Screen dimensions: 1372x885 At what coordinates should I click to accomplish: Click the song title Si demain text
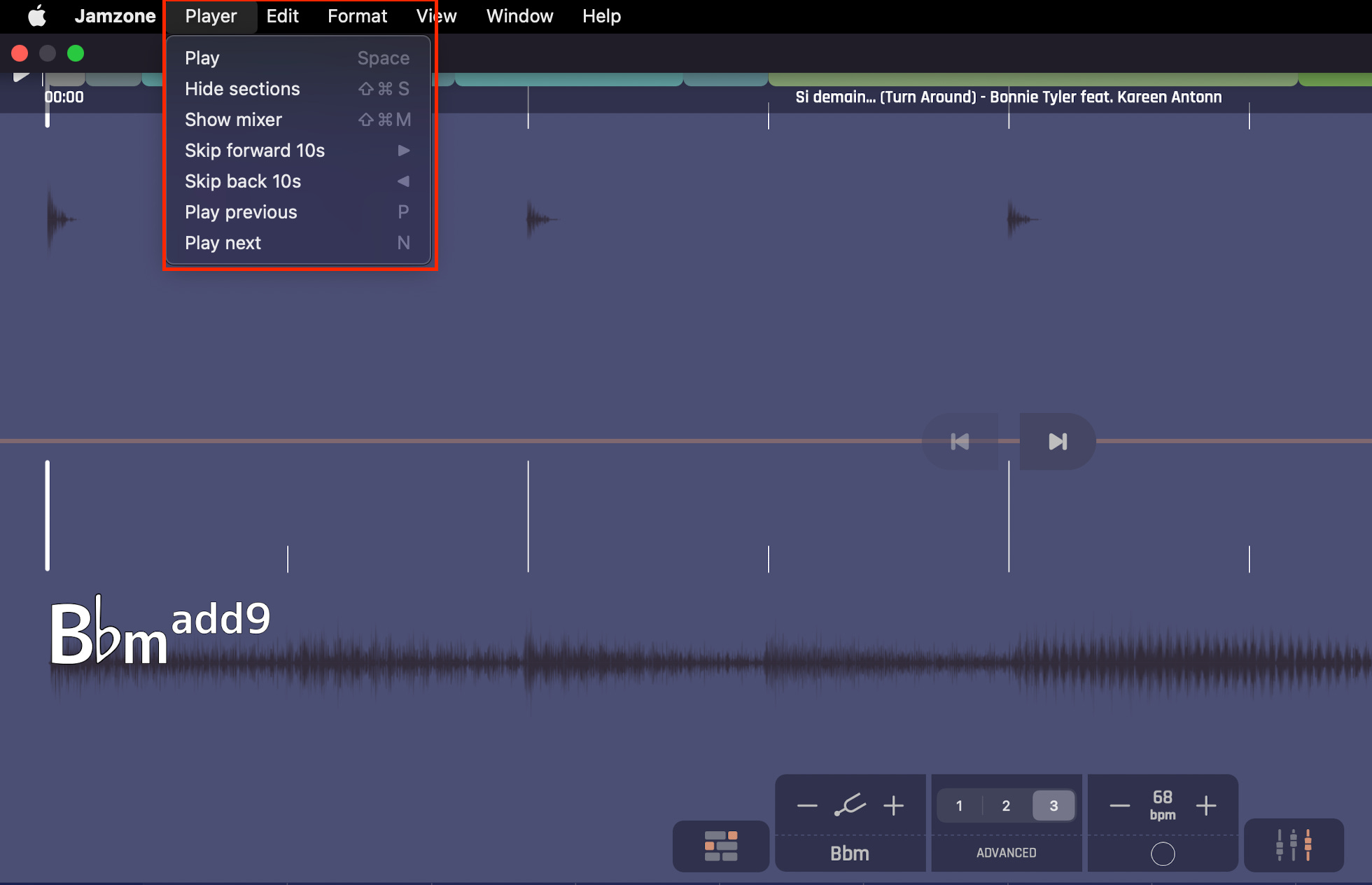[1009, 97]
